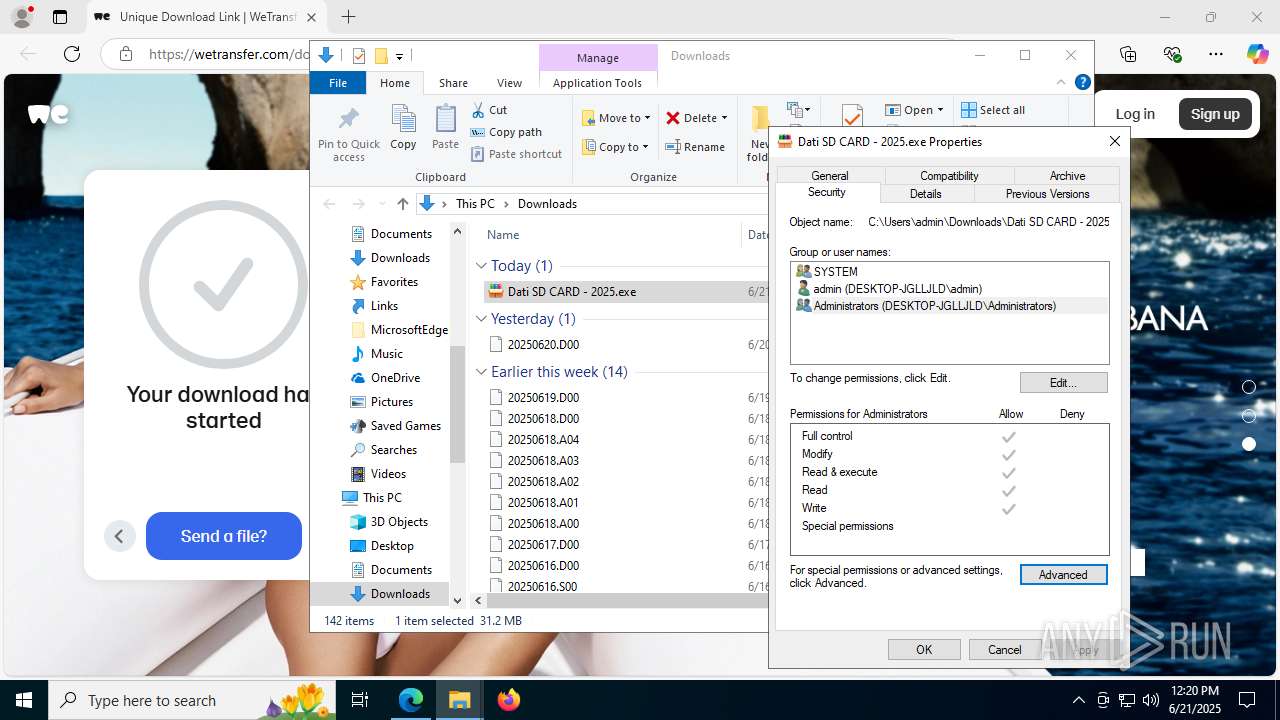Click Edit... permissions button

[1063, 383]
